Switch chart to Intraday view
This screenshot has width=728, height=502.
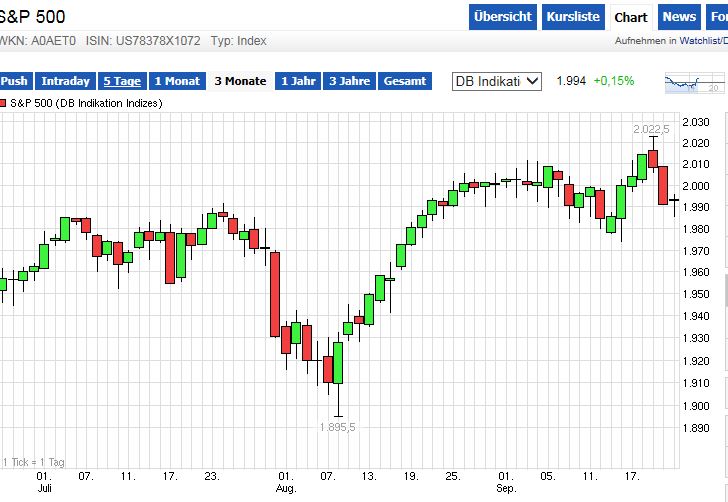[65, 81]
